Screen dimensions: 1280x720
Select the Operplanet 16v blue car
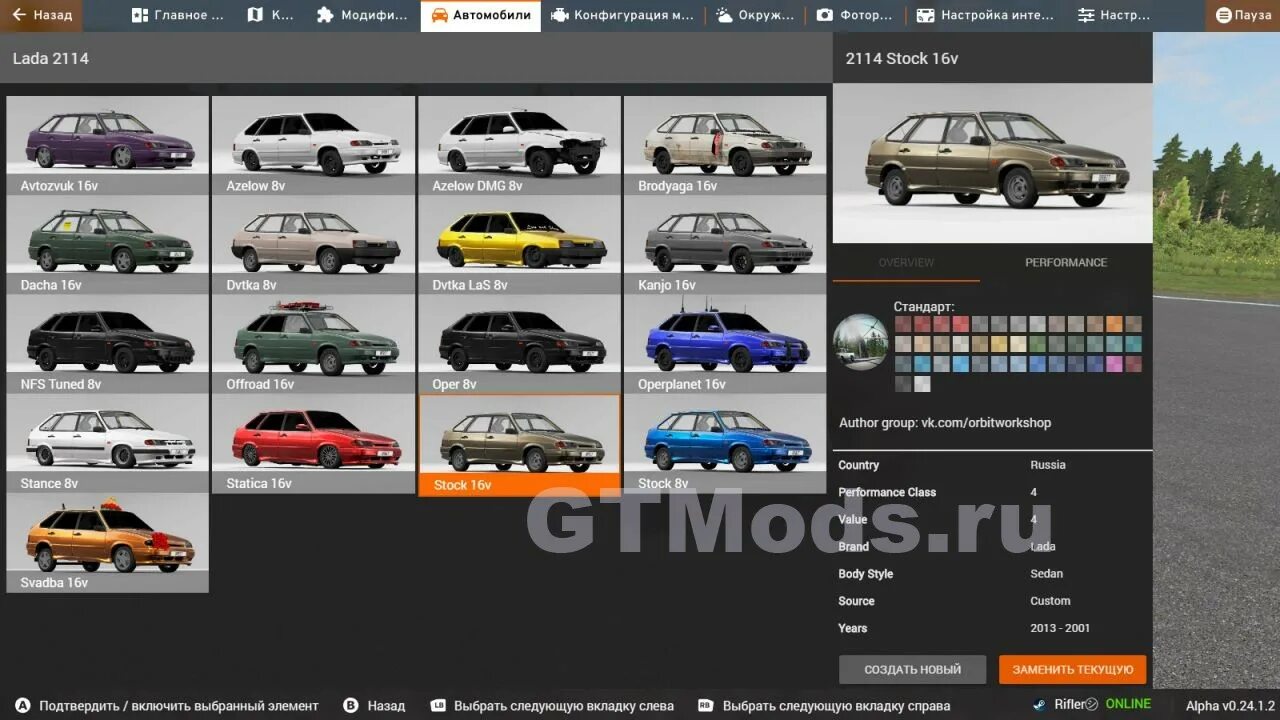coord(725,343)
